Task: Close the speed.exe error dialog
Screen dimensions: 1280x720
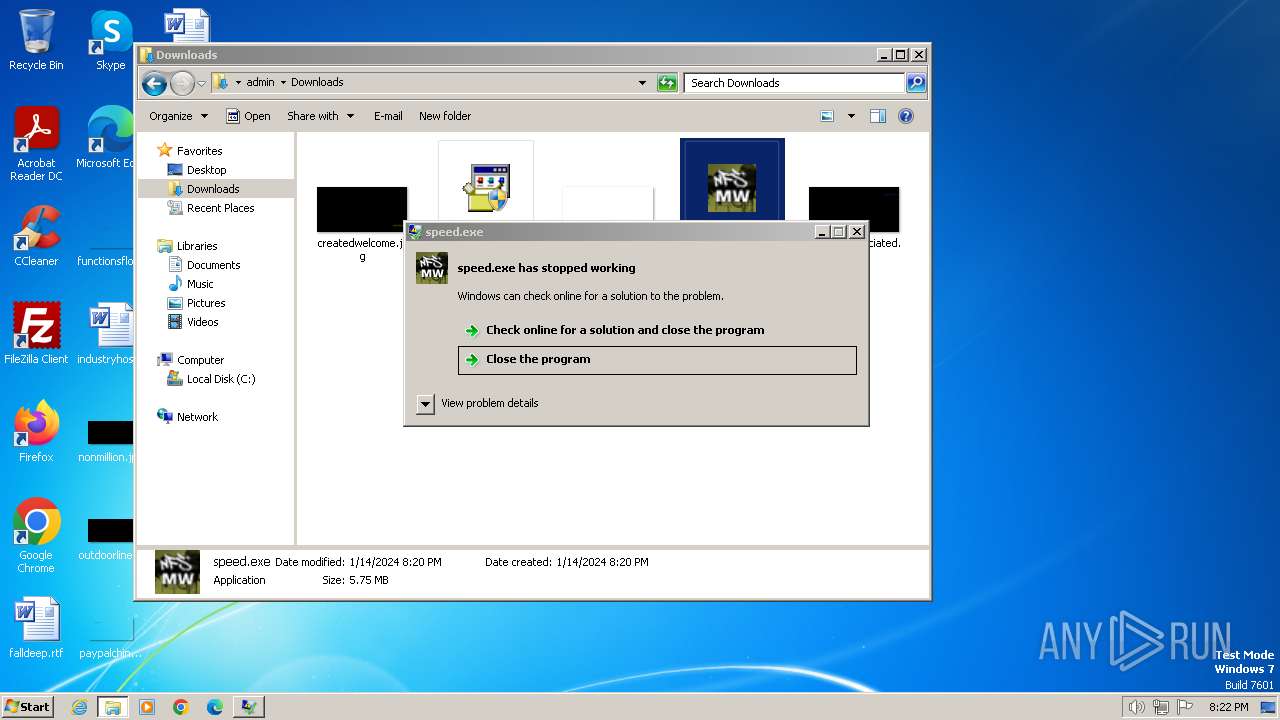Action: [x=857, y=232]
